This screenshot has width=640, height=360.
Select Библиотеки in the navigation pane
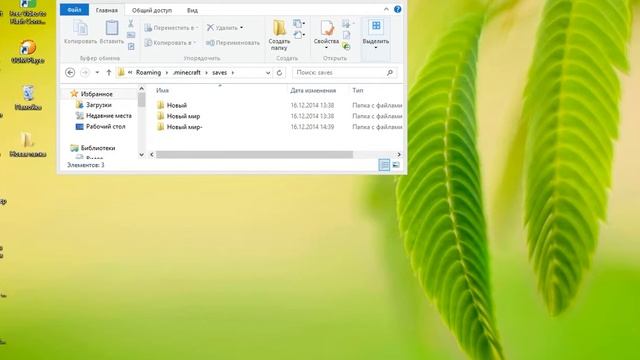pyautogui.click(x=98, y=148)
